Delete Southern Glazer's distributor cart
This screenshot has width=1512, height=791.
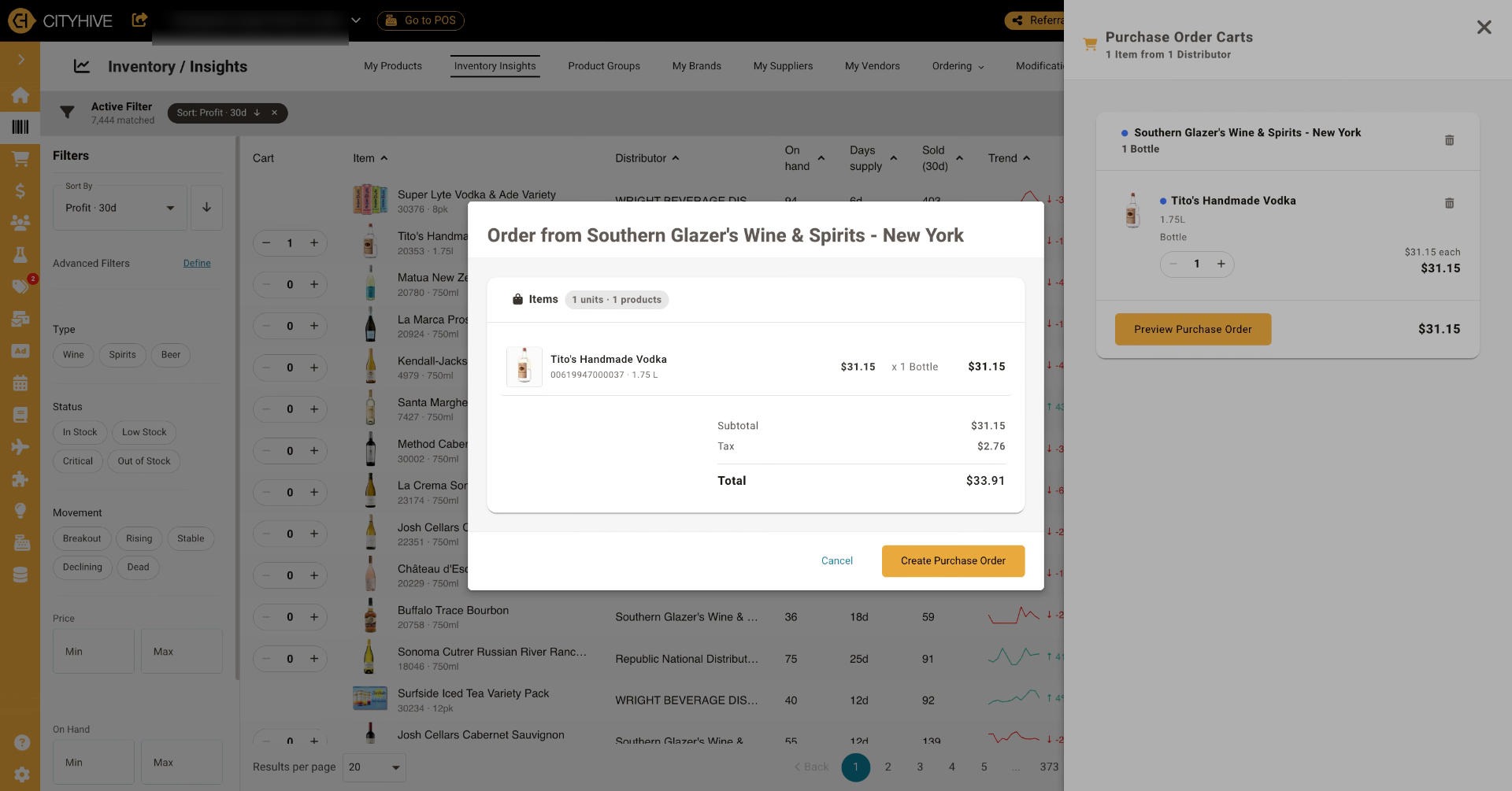point(1449,140)
